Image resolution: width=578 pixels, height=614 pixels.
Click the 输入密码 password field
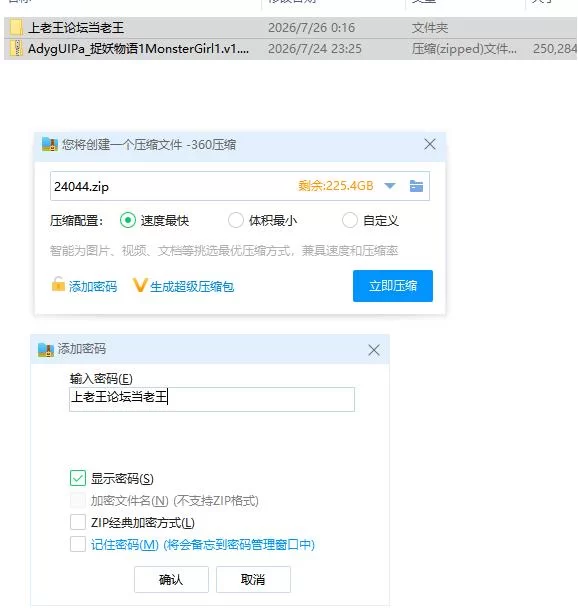click(212, 399)
